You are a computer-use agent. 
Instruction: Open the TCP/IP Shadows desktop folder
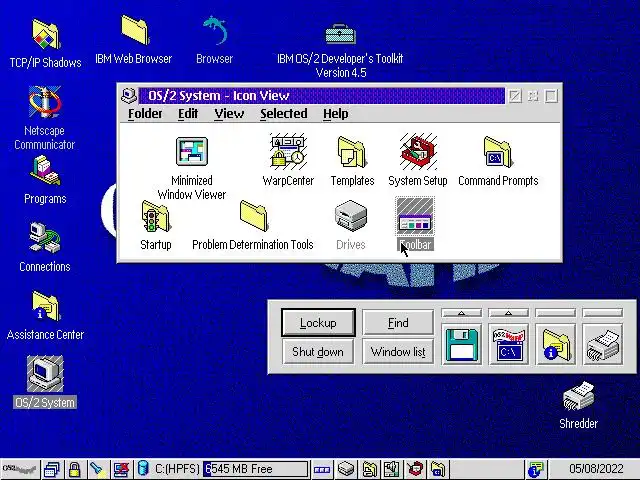(45, 36)
